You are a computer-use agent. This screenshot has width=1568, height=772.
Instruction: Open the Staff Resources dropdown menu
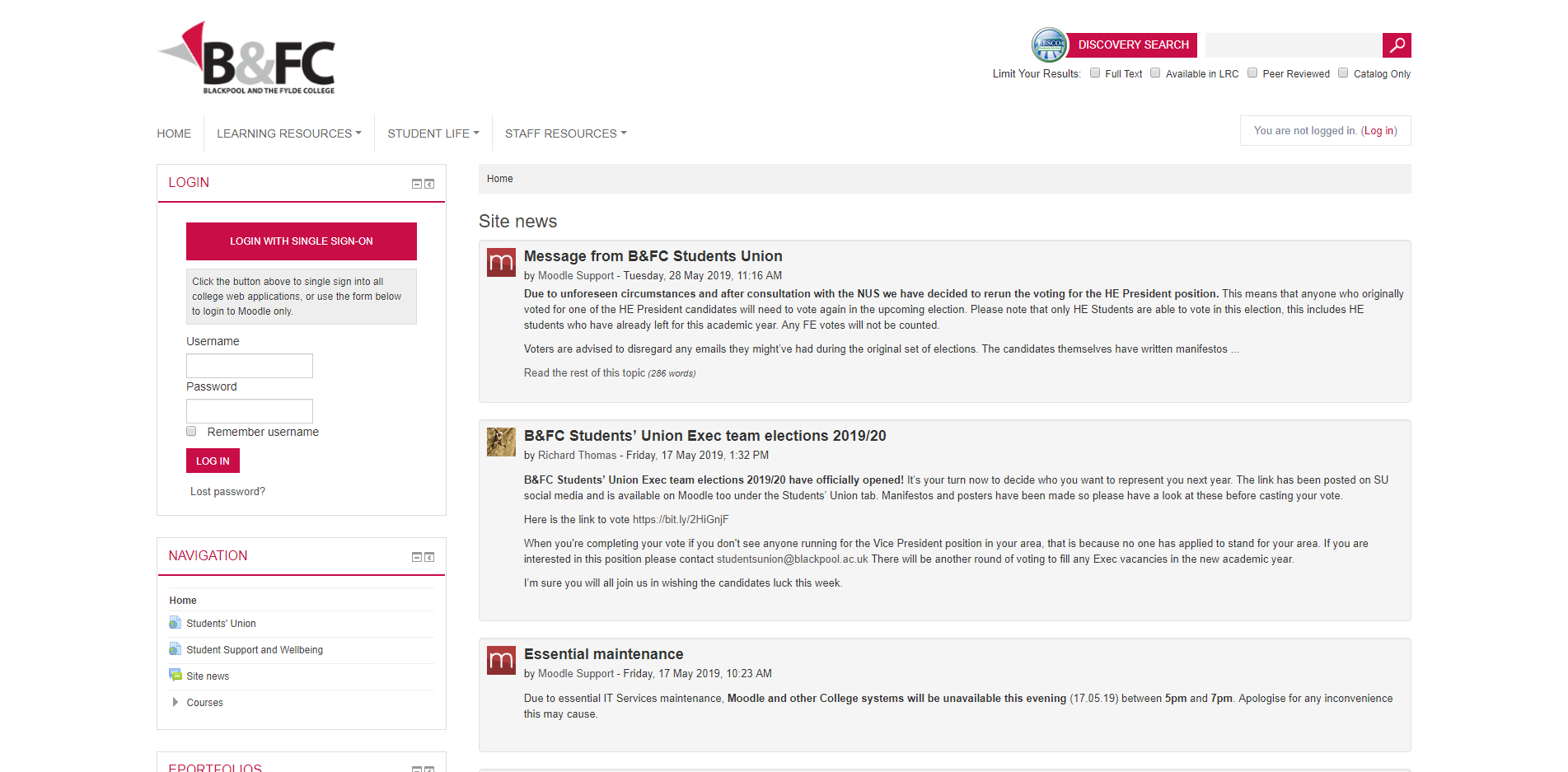point(566,133)
